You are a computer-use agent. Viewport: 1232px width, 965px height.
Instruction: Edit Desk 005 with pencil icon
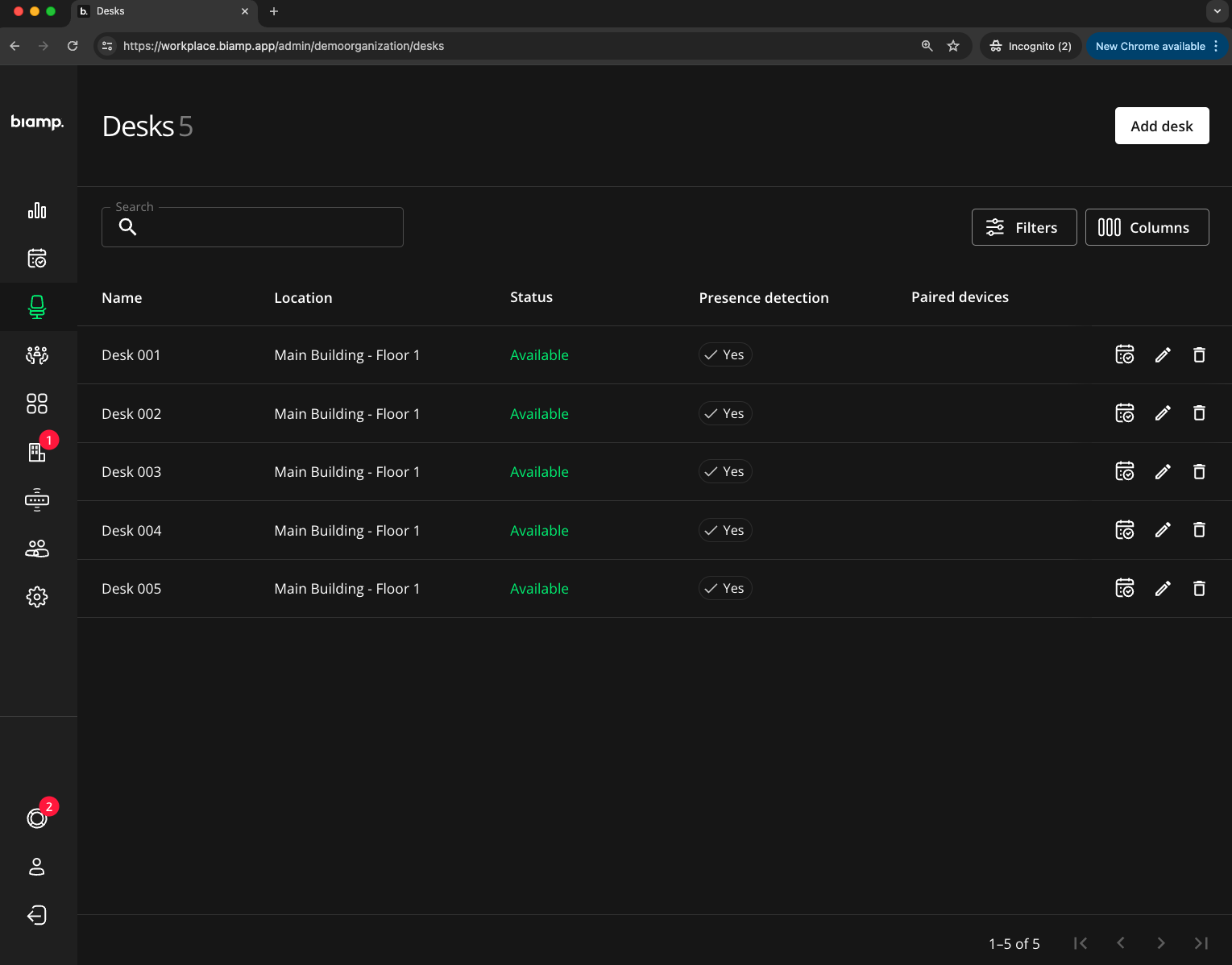[x=1163, y=588]
